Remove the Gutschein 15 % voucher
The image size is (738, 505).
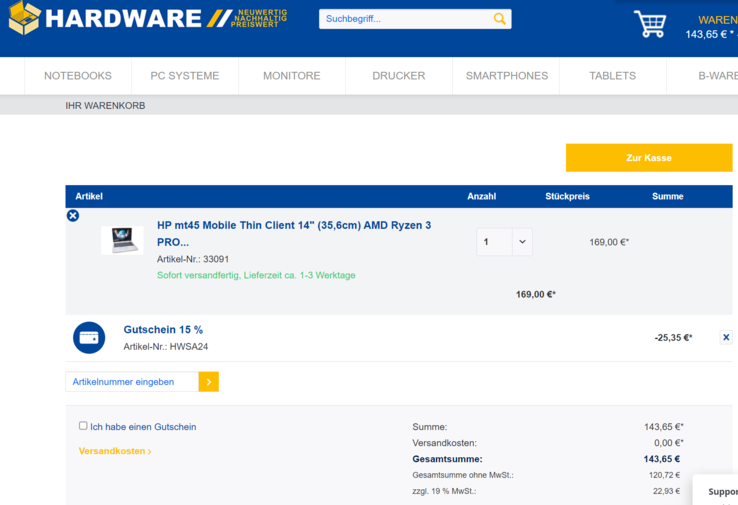726,337
